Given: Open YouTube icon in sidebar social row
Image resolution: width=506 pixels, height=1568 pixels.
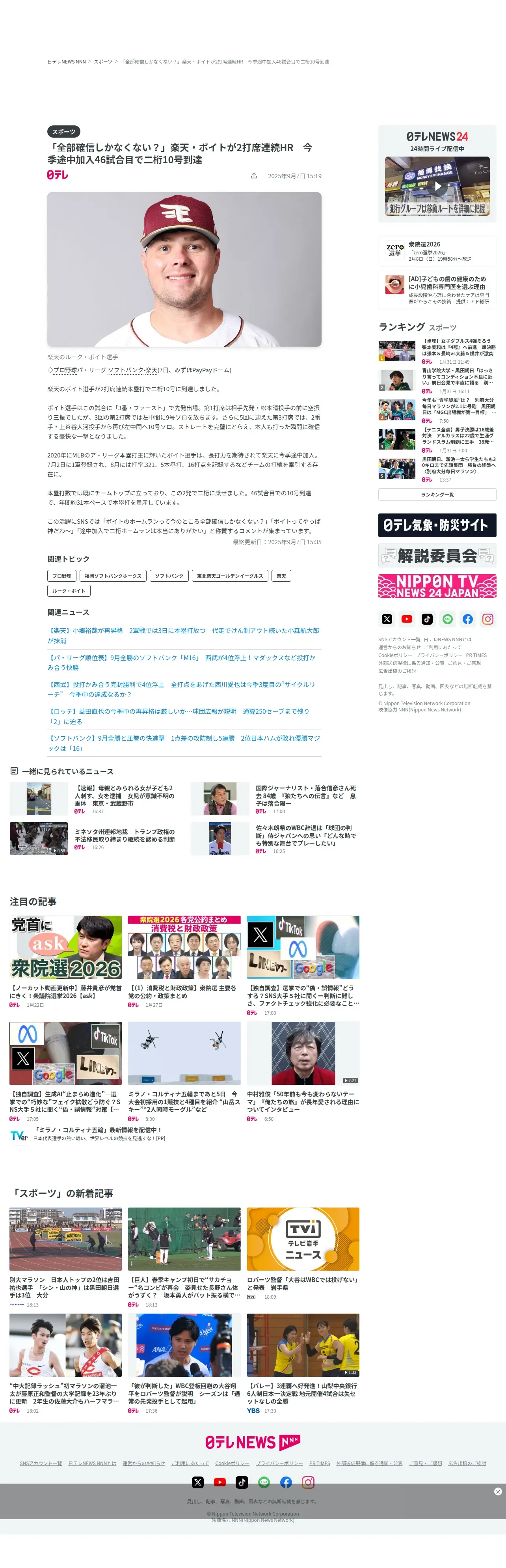Looking at the screenshot, I should tap(407, 619).
